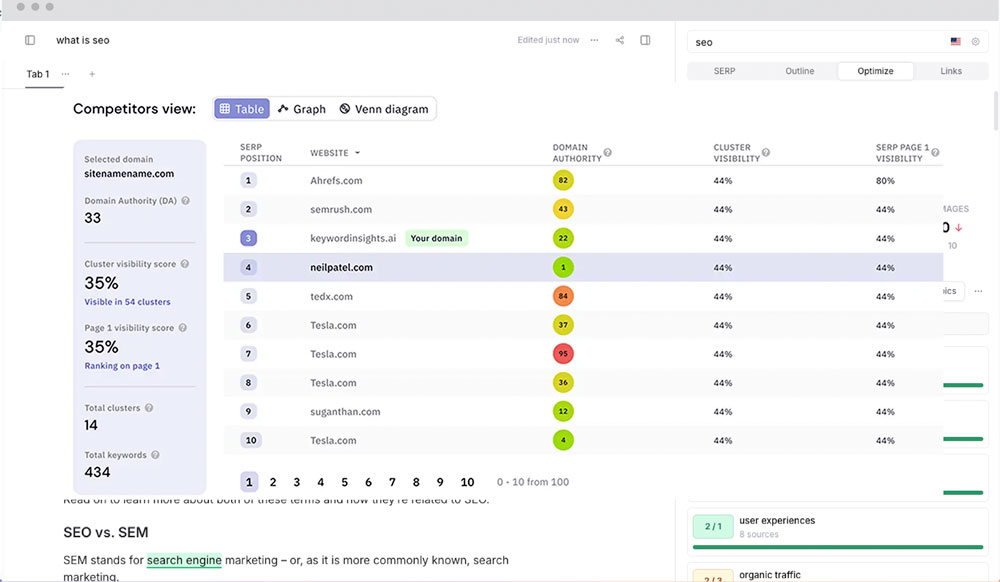Image resolution: width=1000 pixels, height=582 pixels.
Task: Click the Edited just now status
Action: 548,40
